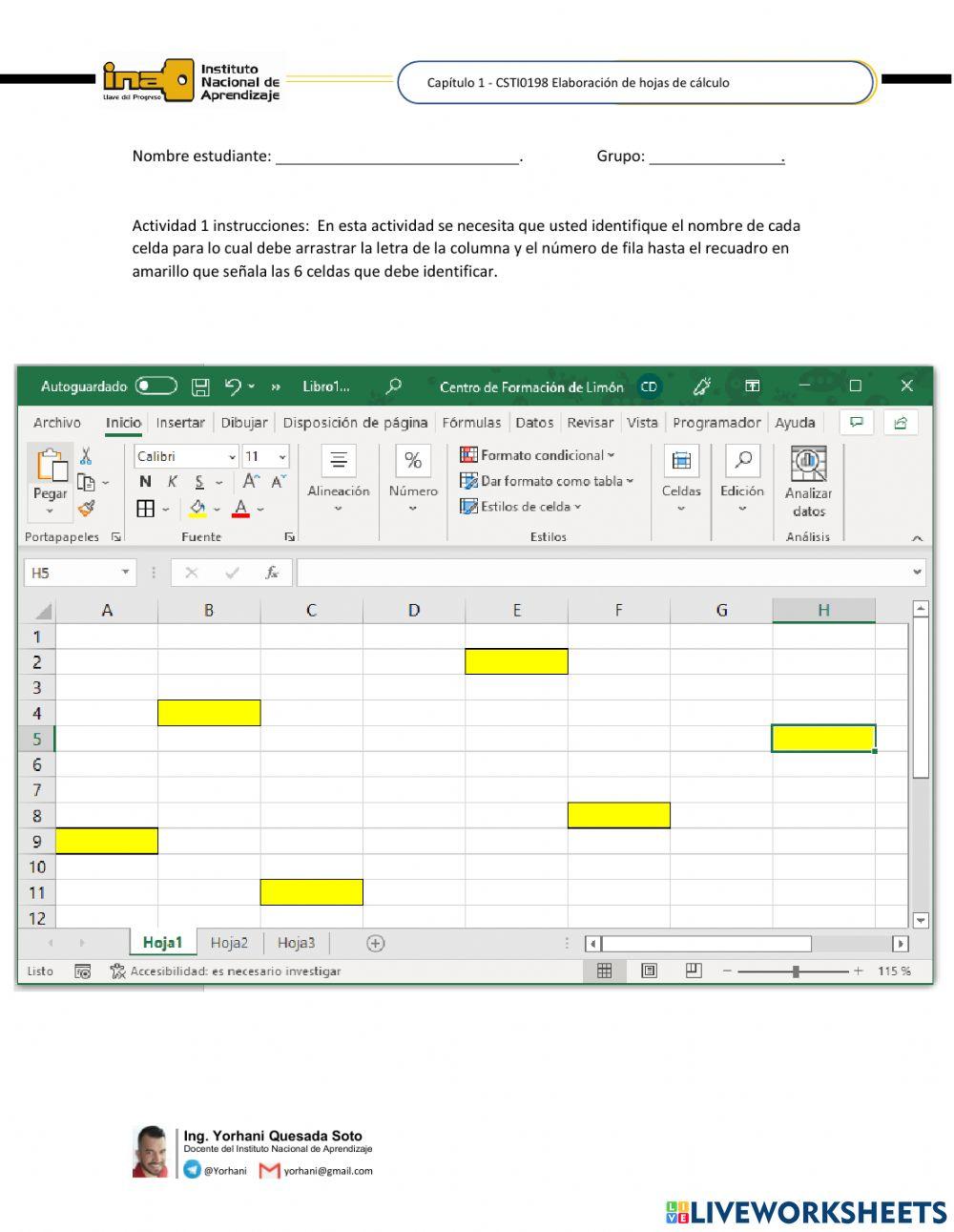Screen dimensions: 954x1232
Task: Toggle italic formatting with K button
Action: tap(172, 482)
